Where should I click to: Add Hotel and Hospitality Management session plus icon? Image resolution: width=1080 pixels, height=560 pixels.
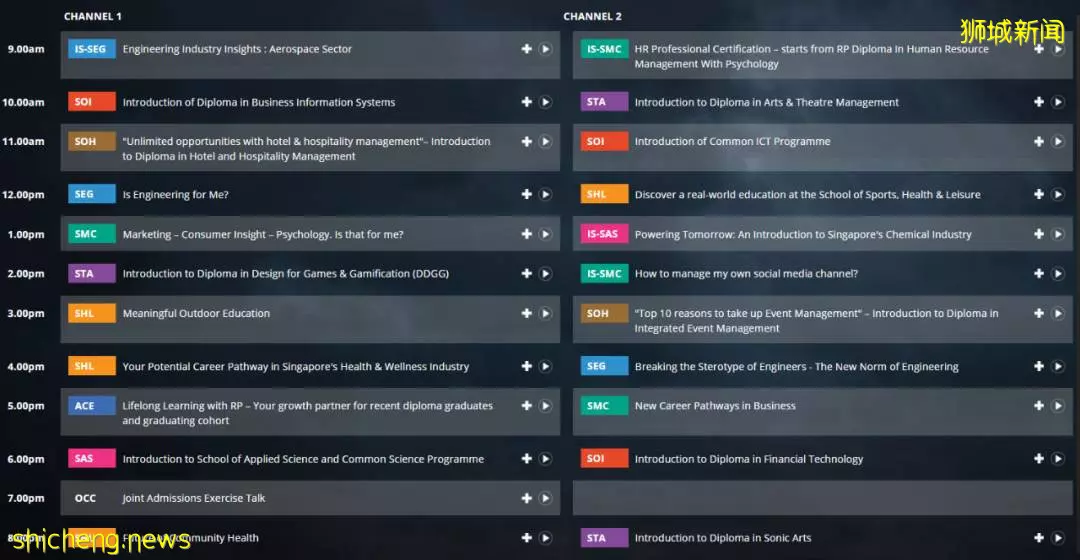(x=526, y=141)
